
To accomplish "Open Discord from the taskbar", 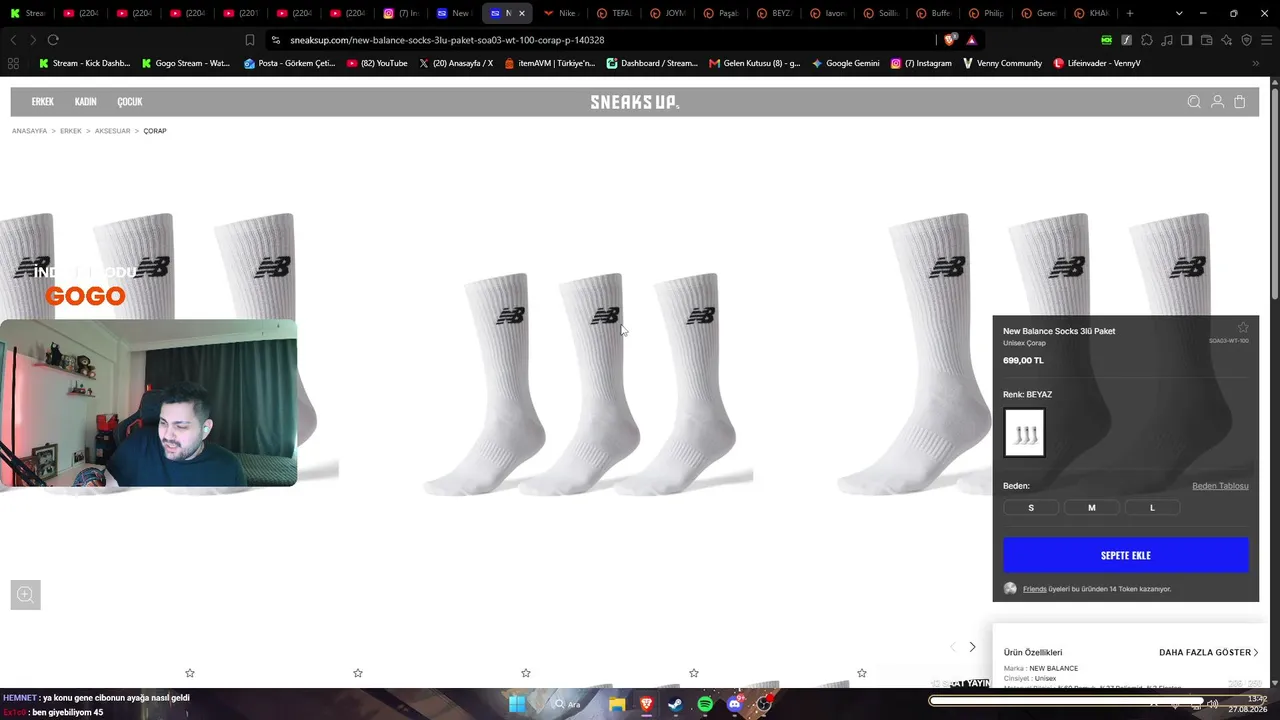I will (735, 704).
